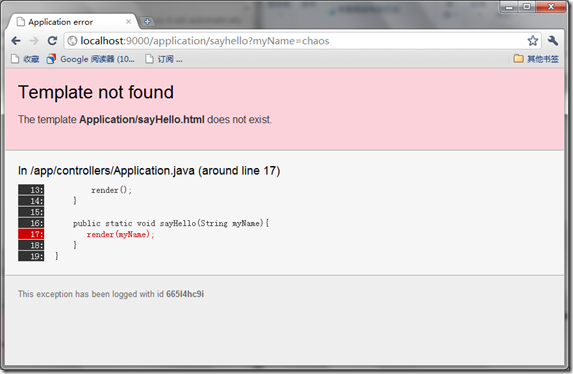Open the 其他书签 bookmarks folder
Image resolution: width=573 pixels, height=374 pixels.
coord(536,58)
